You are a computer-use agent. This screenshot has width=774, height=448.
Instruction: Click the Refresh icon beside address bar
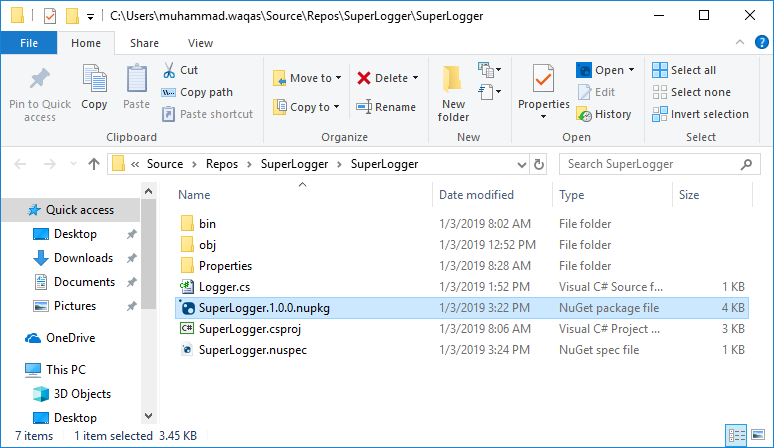(x=539, y=164)
